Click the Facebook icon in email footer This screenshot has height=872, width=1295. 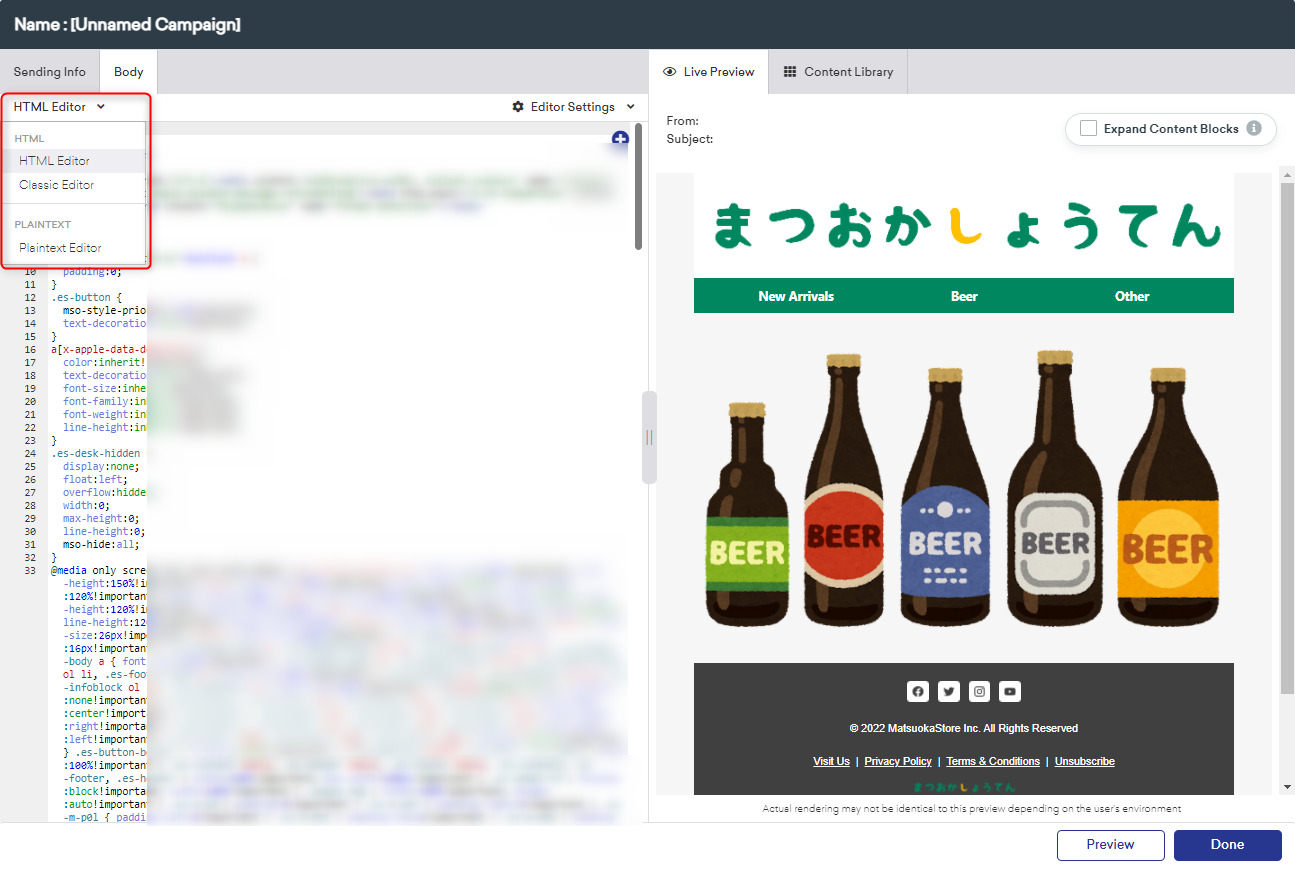click(917, 691)
